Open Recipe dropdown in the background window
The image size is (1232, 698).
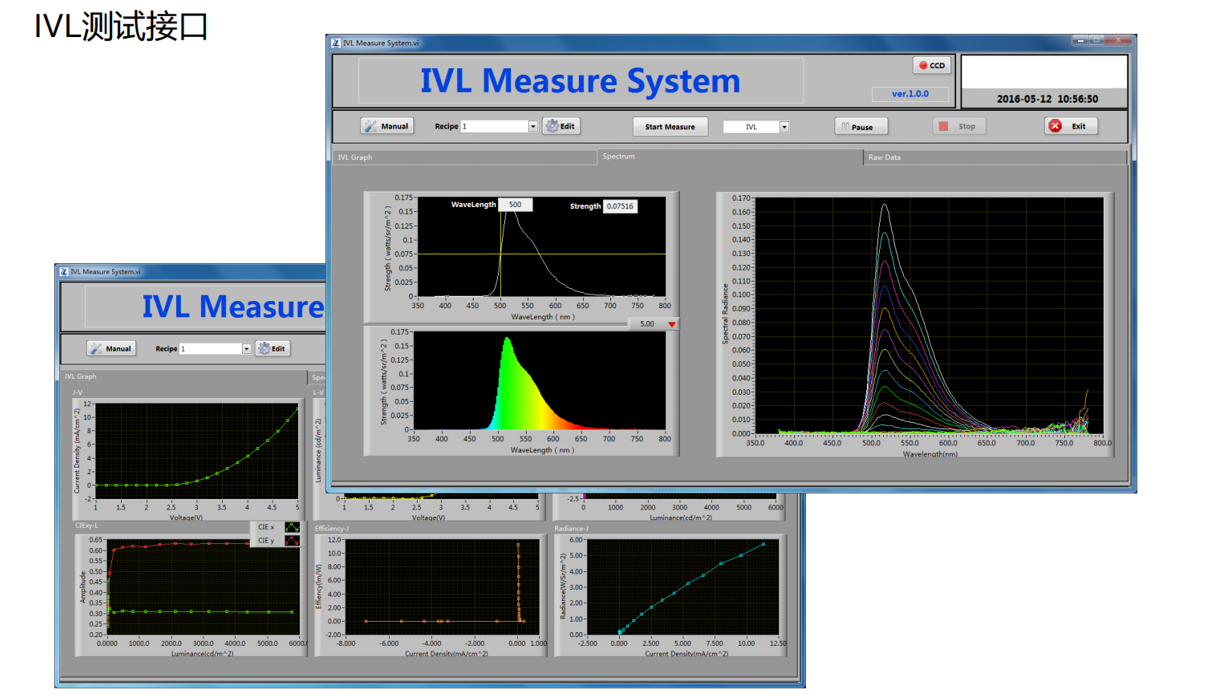(x=246, y=349)
